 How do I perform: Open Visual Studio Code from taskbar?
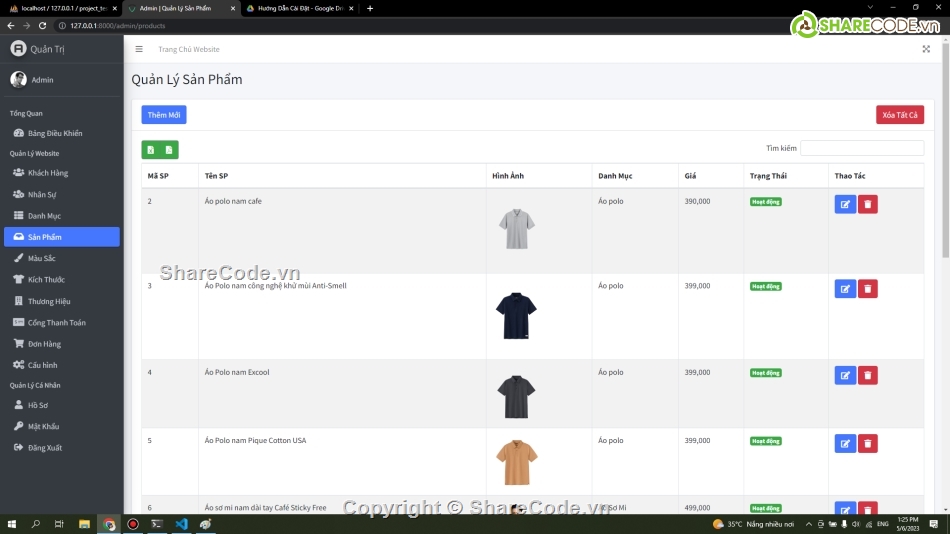[181, 524]
